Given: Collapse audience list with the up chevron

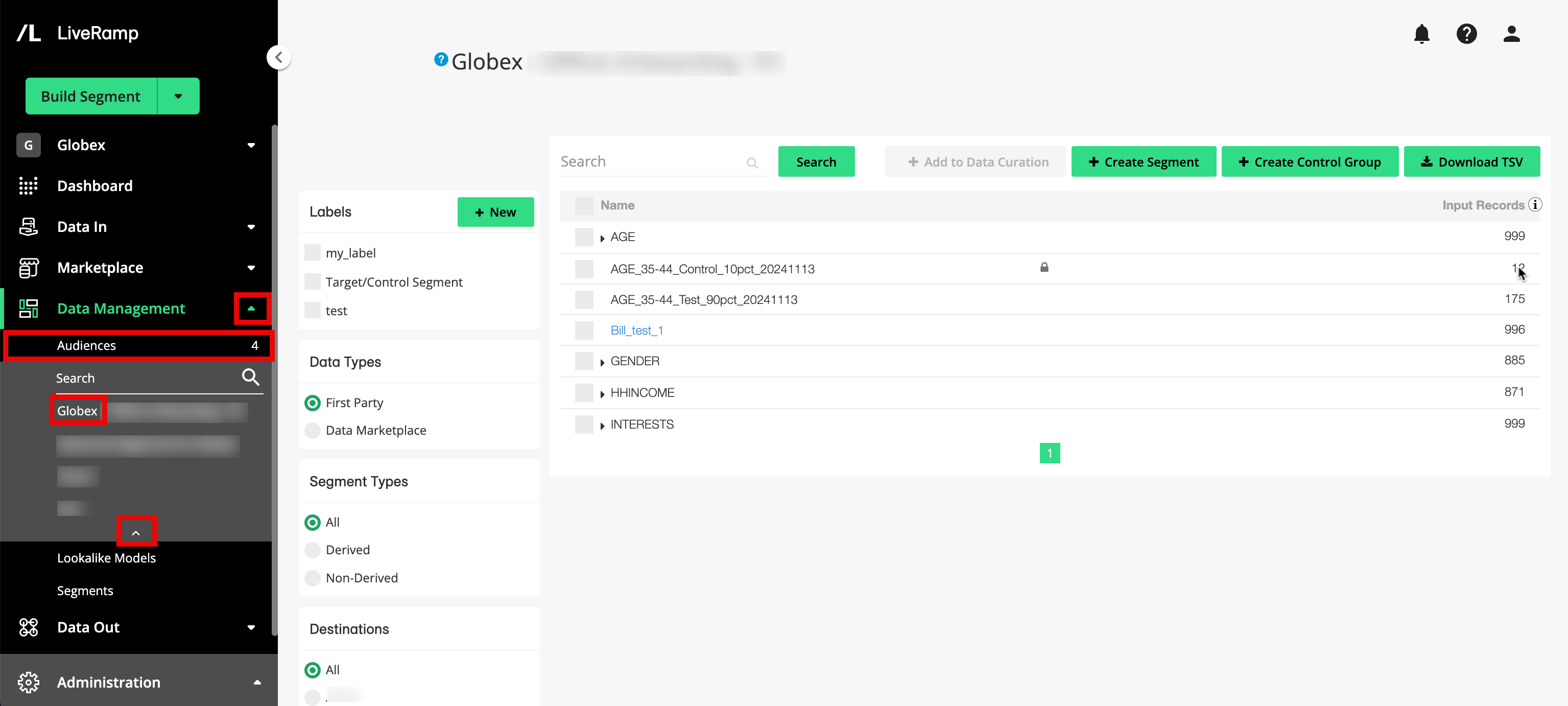Looking at the screenshot, I should [136, 532].
